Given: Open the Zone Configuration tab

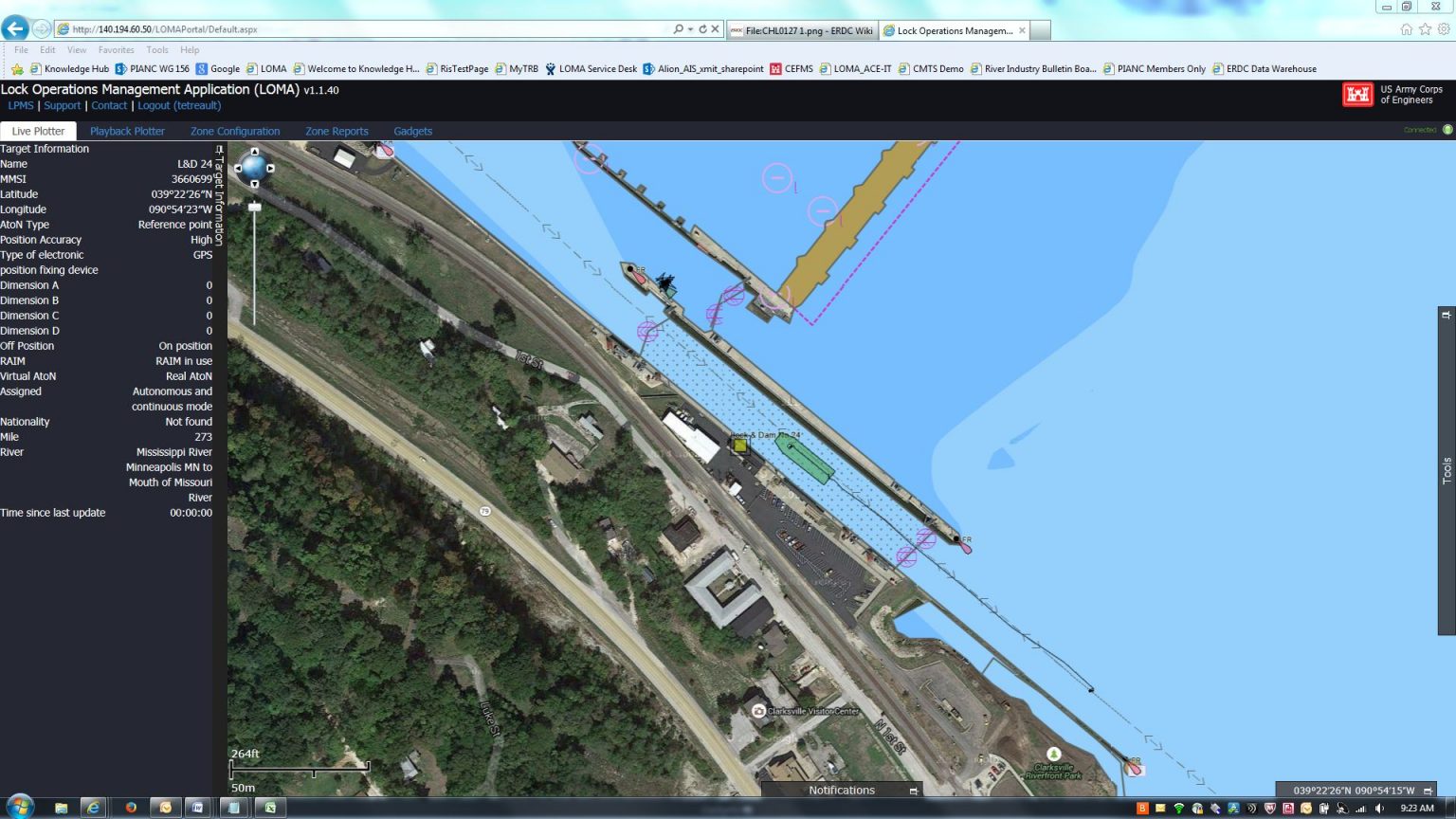Looking at the screenshot, I should click(x=235, y=132).
